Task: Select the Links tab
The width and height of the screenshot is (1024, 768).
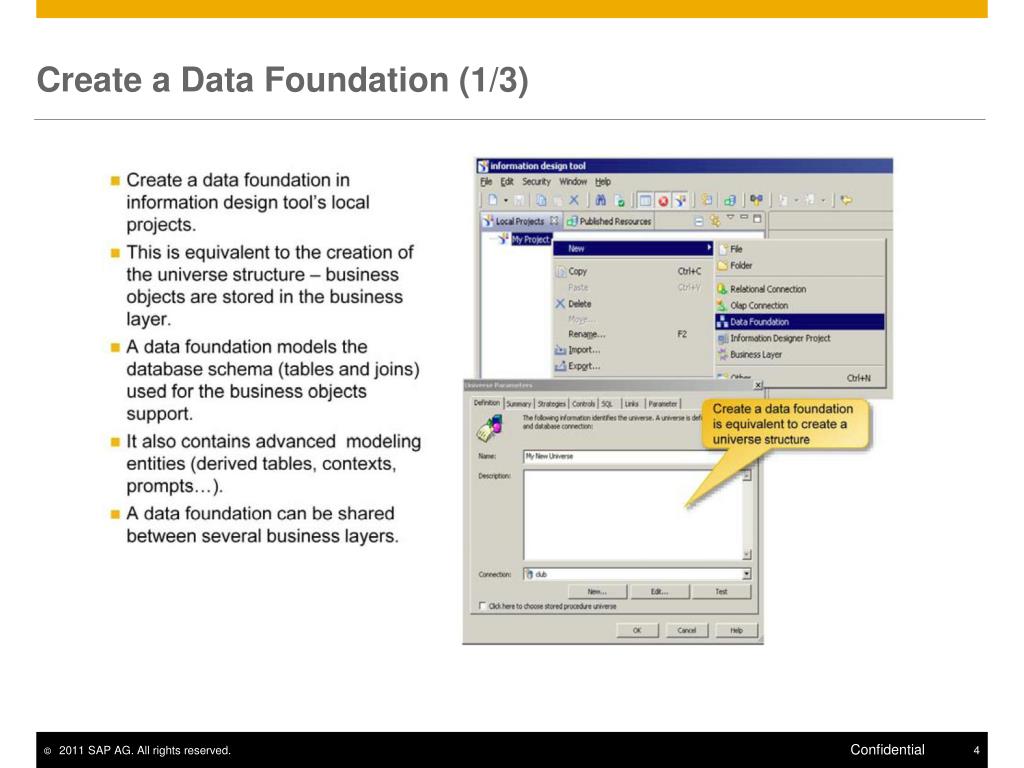Action: click(632, 404)
